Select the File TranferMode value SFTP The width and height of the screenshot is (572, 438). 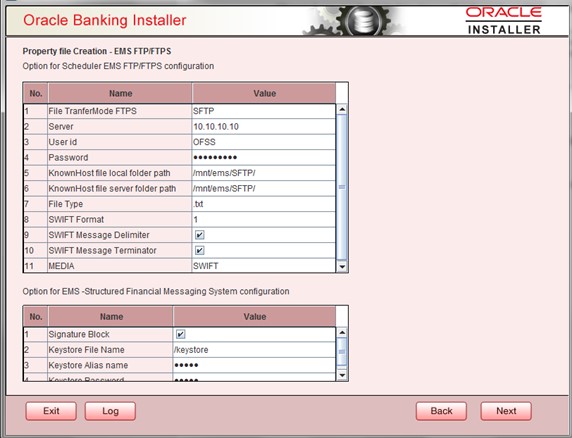pos(263,111)
